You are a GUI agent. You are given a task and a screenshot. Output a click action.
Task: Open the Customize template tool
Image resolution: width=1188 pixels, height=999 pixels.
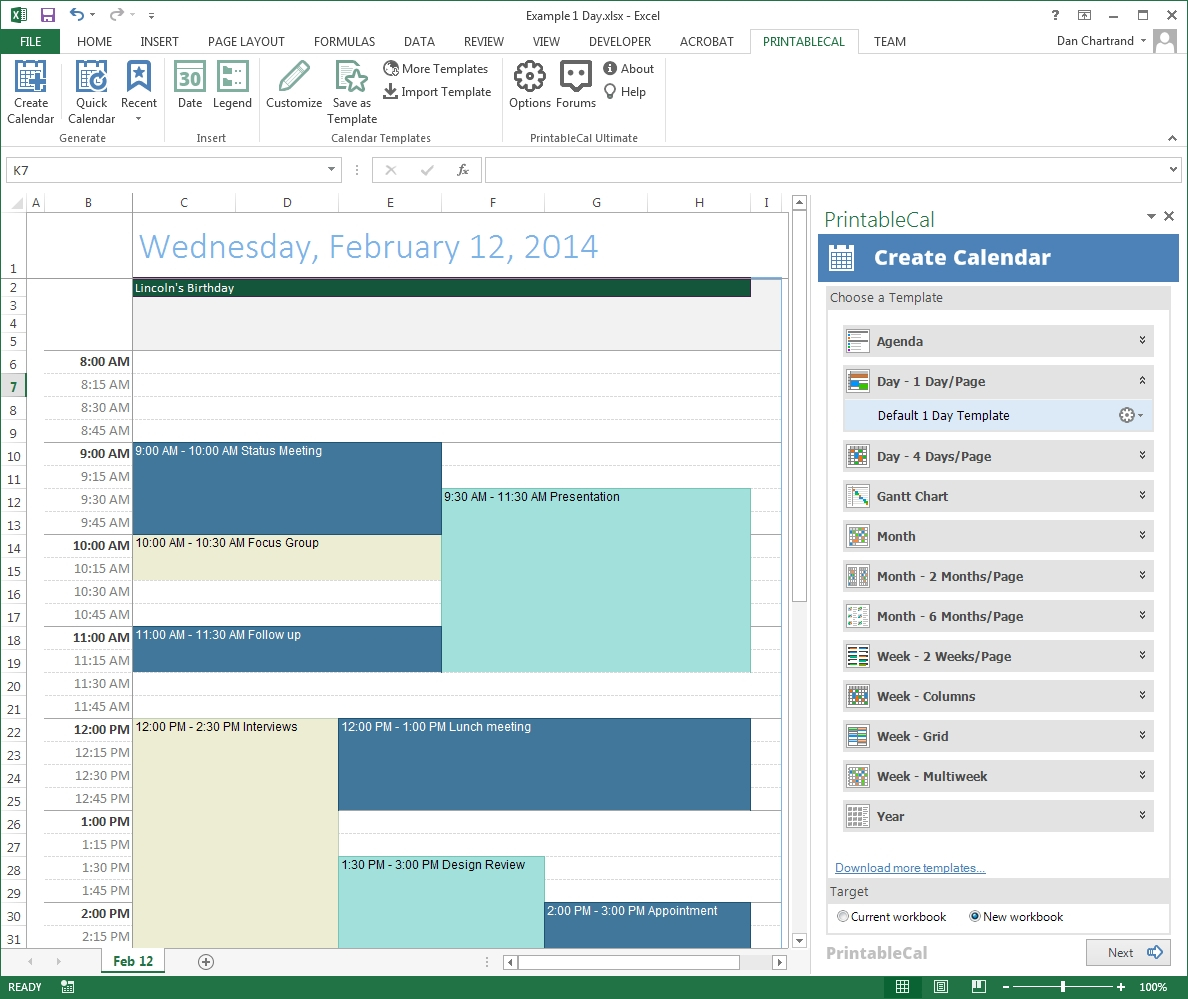[294, 85]
